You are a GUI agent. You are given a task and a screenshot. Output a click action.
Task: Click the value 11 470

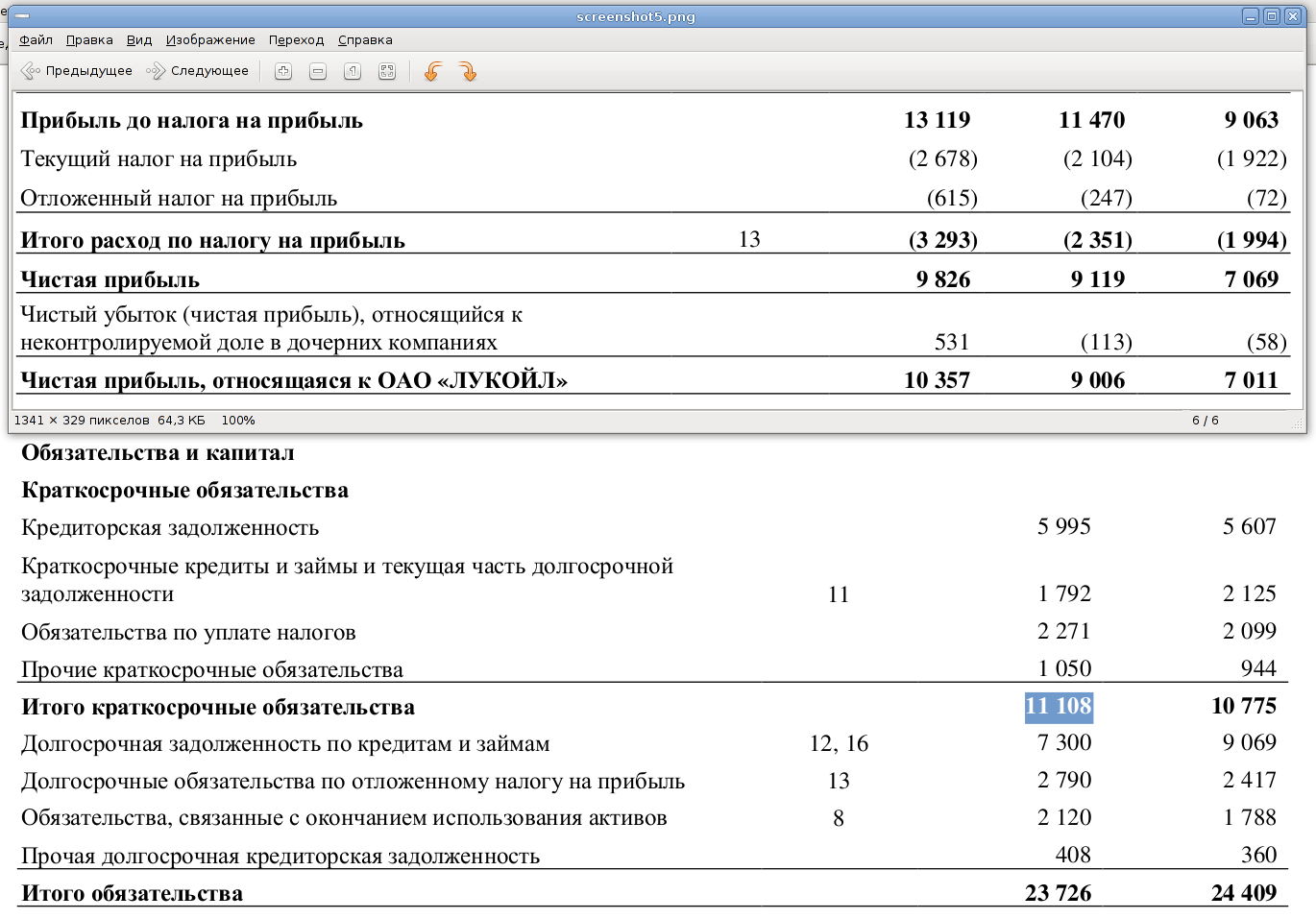click(1091, 120)
